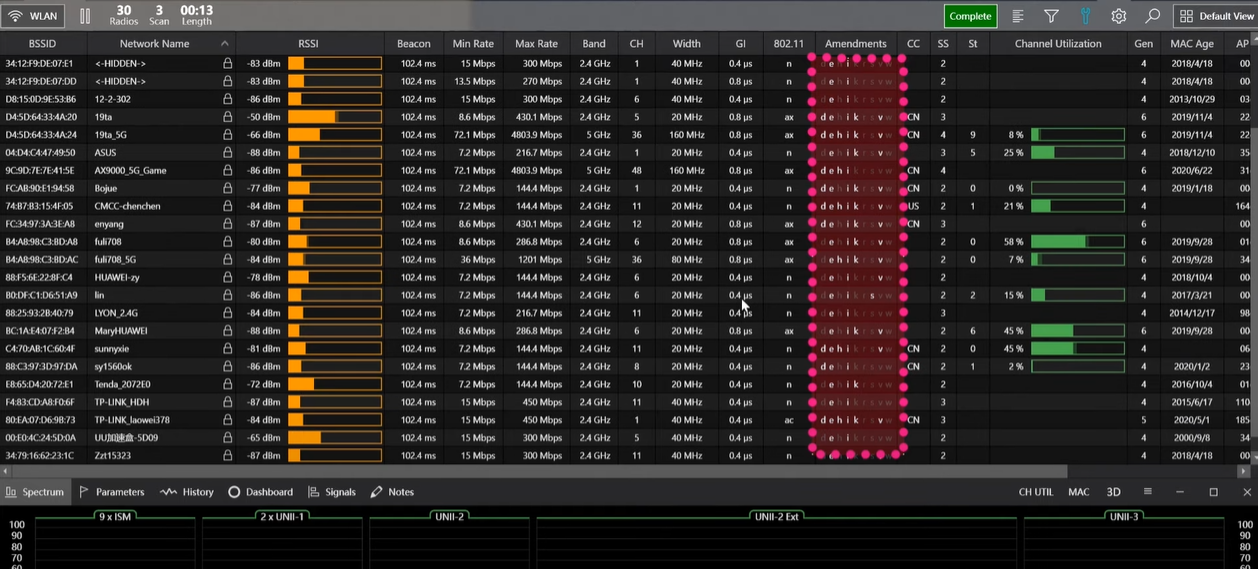This screenshot has height=569, width=1258.
Task: Toggle Network Name column sort arrow
Action: [x=224, y=44]
